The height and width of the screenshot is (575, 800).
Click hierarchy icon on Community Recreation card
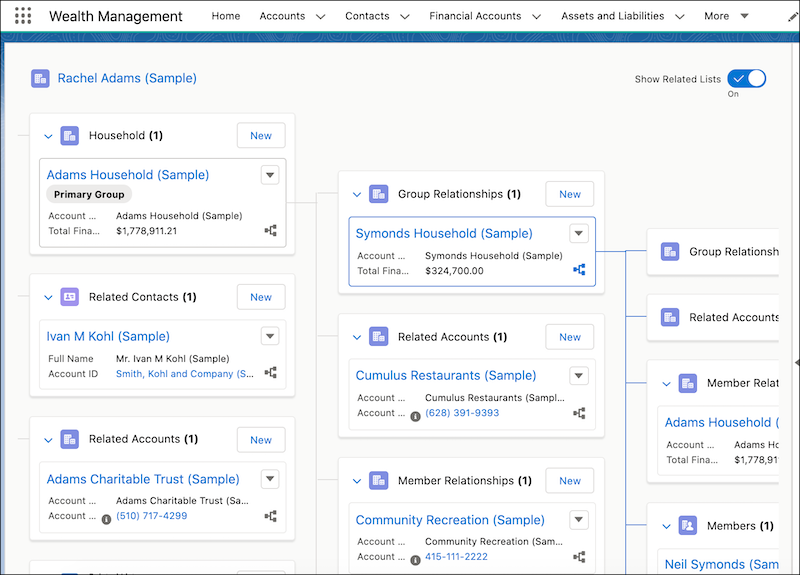tap(579, 557)
